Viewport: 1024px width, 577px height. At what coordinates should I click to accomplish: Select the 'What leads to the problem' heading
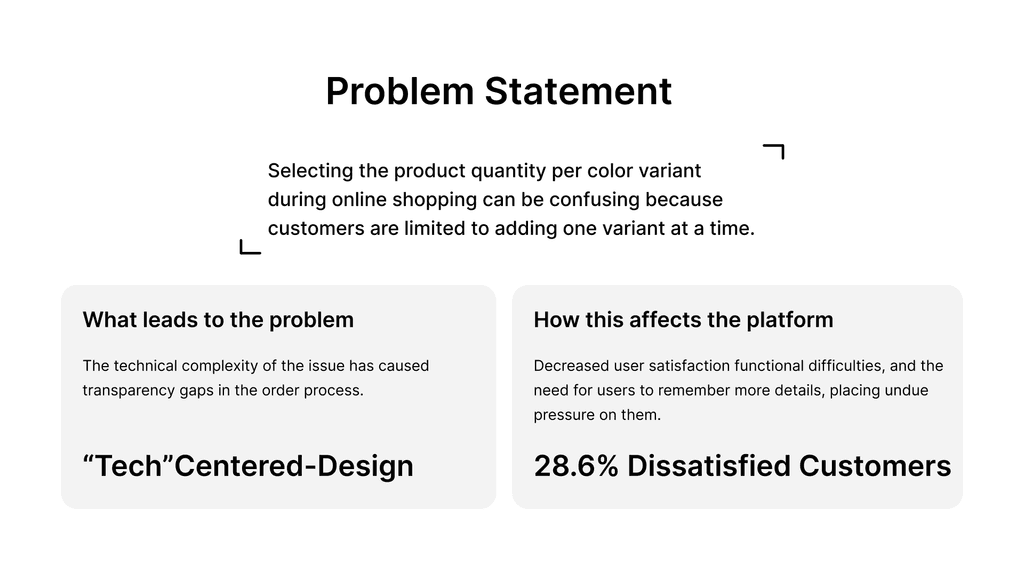click(218, 320)
